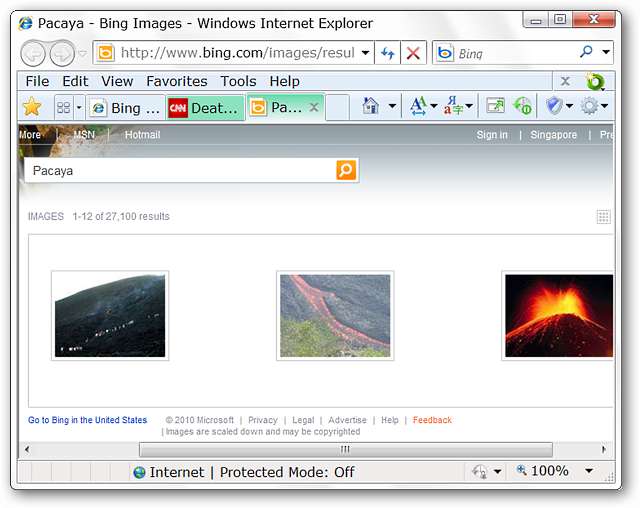Click the text size toolbar icon
The image size is (640, 508).
(x=418, y=106)
